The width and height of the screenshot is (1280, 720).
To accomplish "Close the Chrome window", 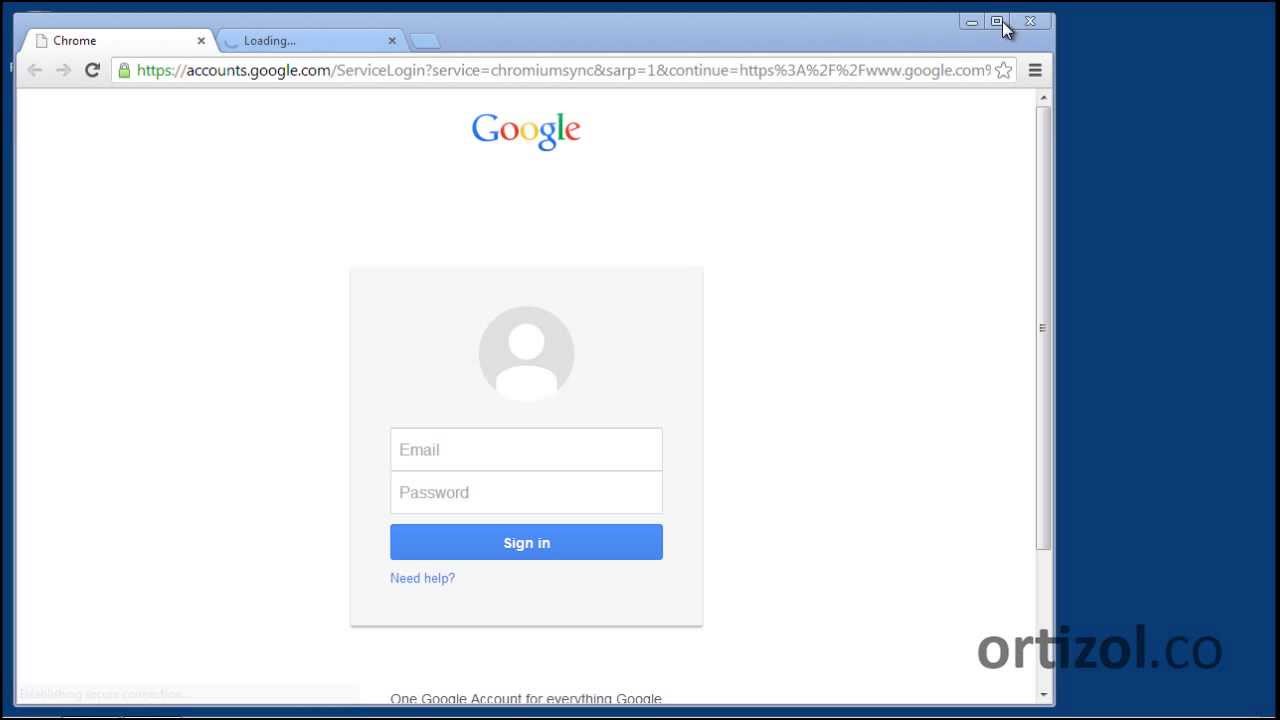I will pos(1030,22).
